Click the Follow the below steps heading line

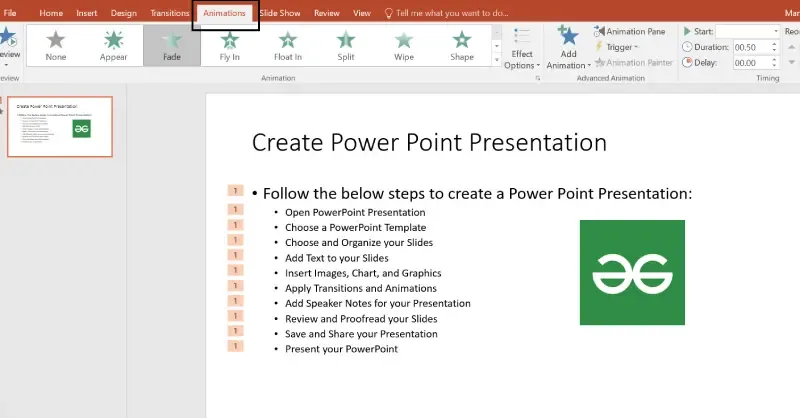pos(477,194)
